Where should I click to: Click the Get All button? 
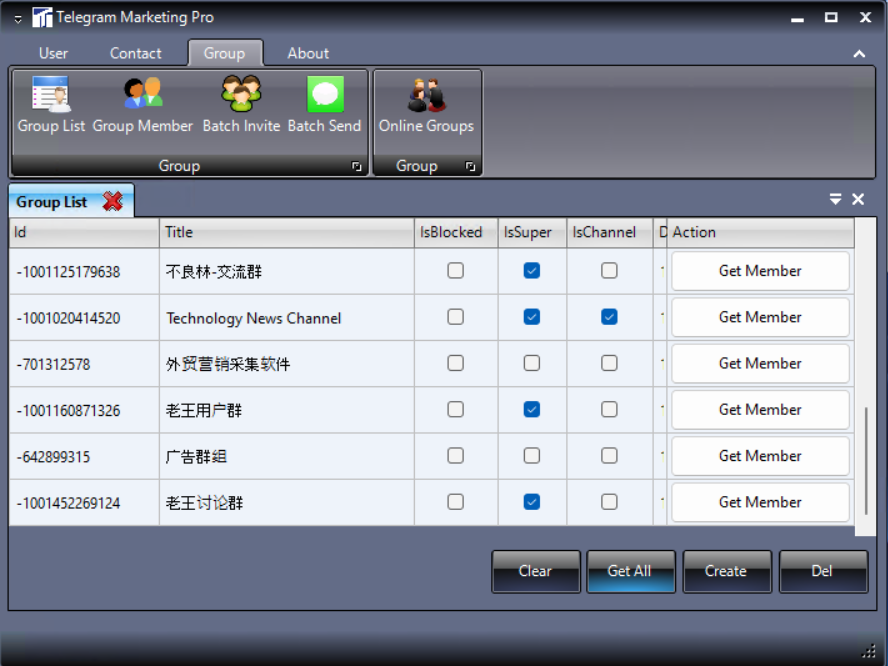coord(630,571)
